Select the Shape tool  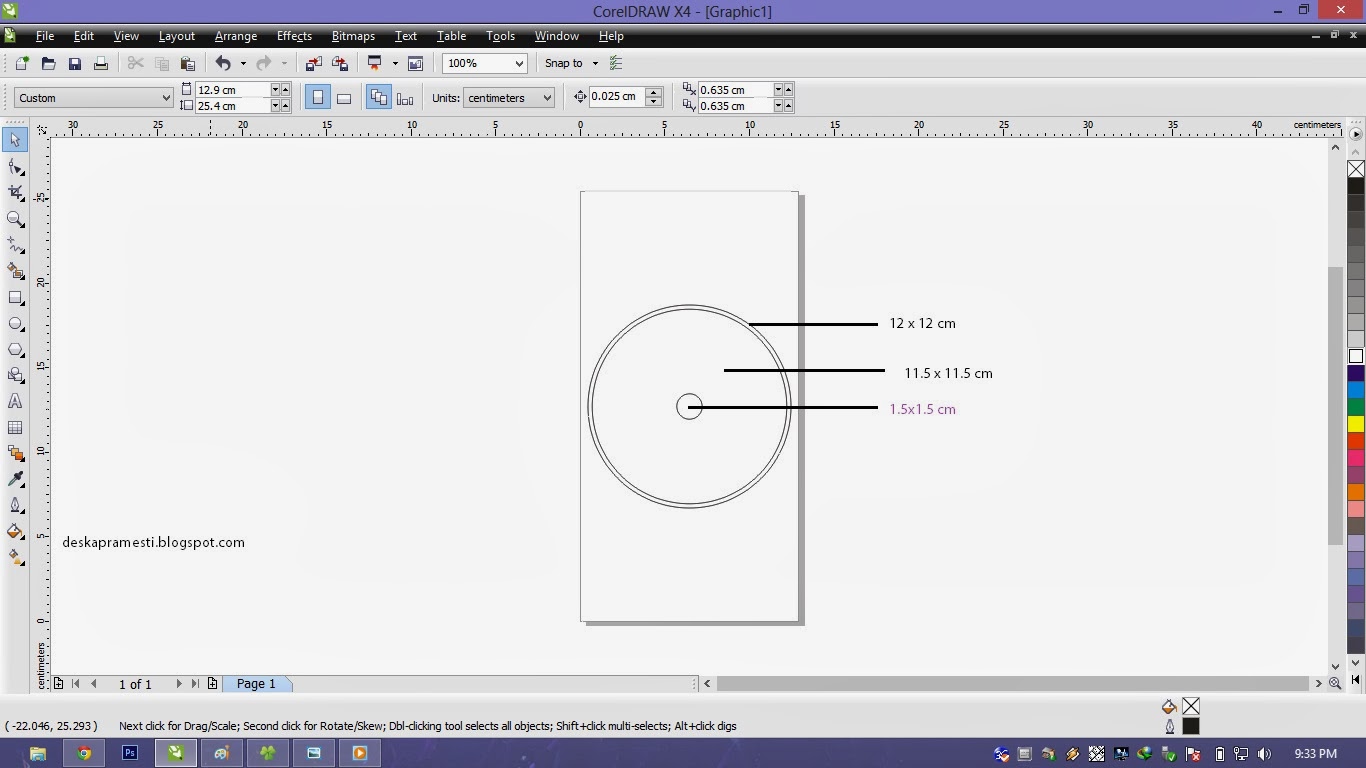click(x=16, y=167)
